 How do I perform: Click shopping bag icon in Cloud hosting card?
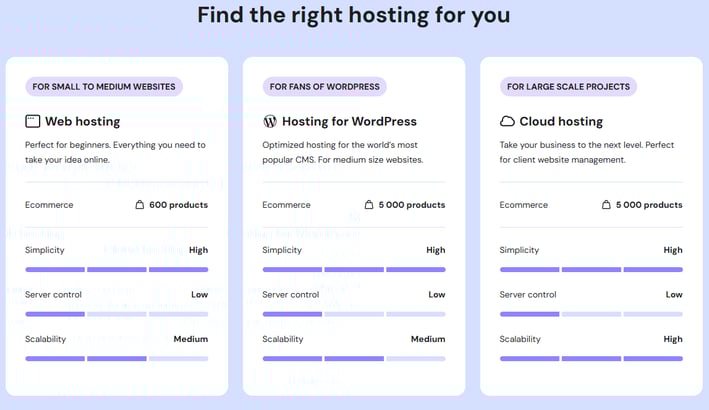click(606, 205)
